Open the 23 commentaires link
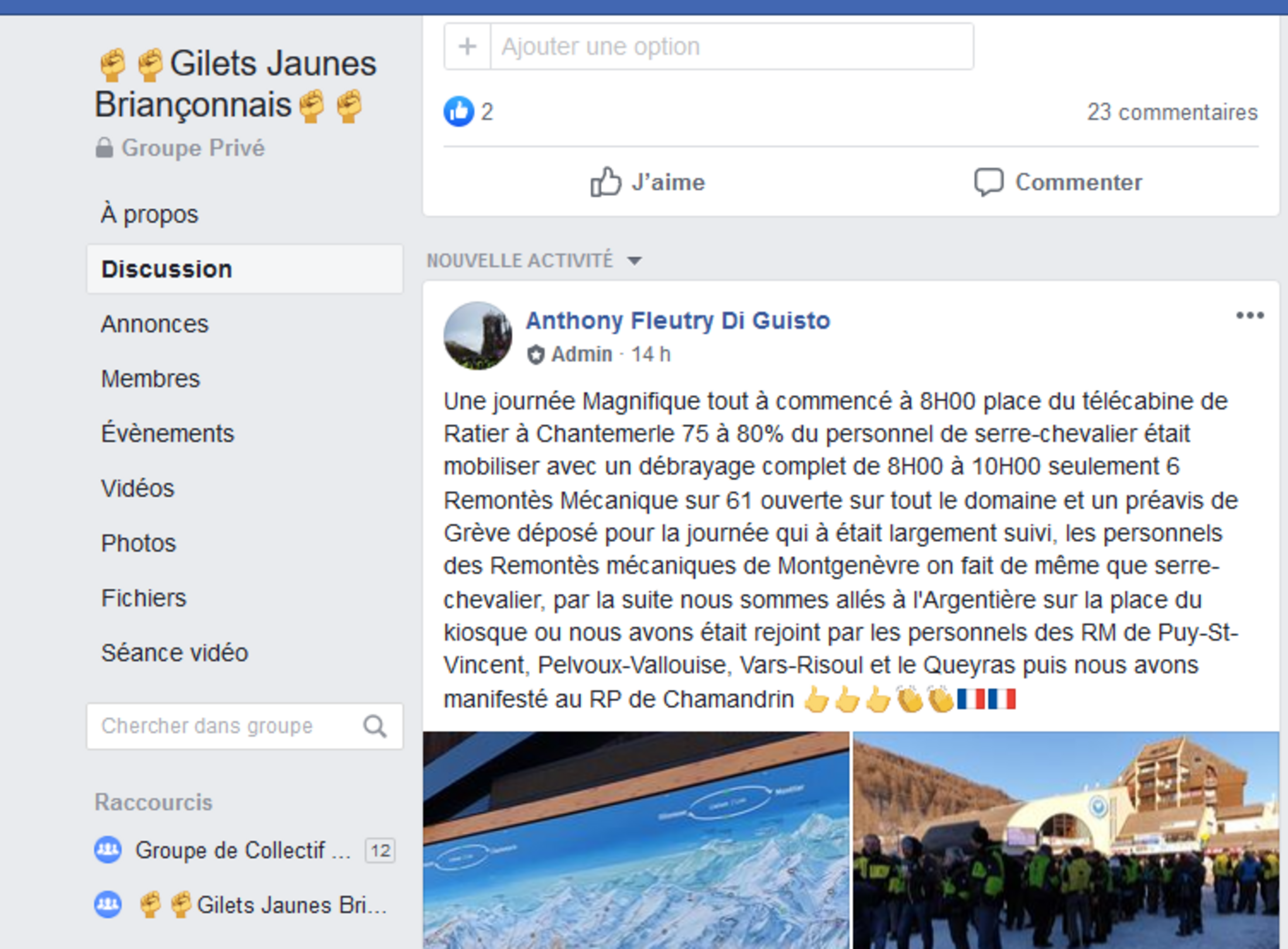 [1172, 112]
